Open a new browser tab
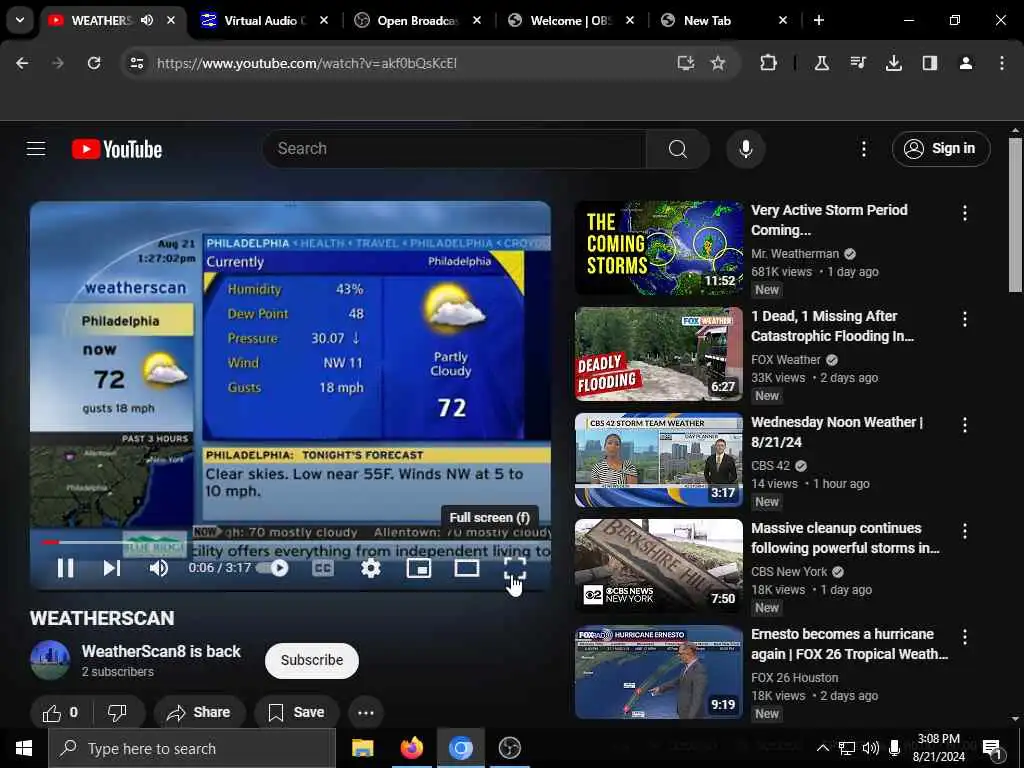The width and height of the screenshot is (1024, 768). (819, 20)
